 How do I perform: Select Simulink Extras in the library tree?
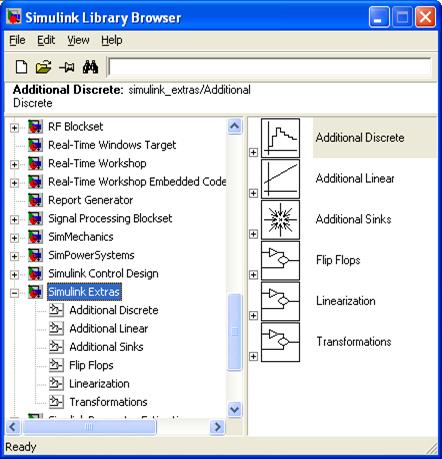click(84, 292)
